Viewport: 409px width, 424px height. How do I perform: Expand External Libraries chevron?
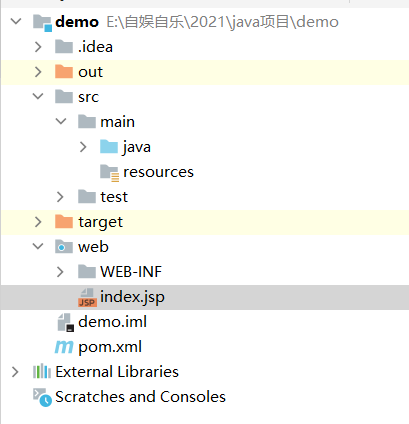tap(15, 372)
